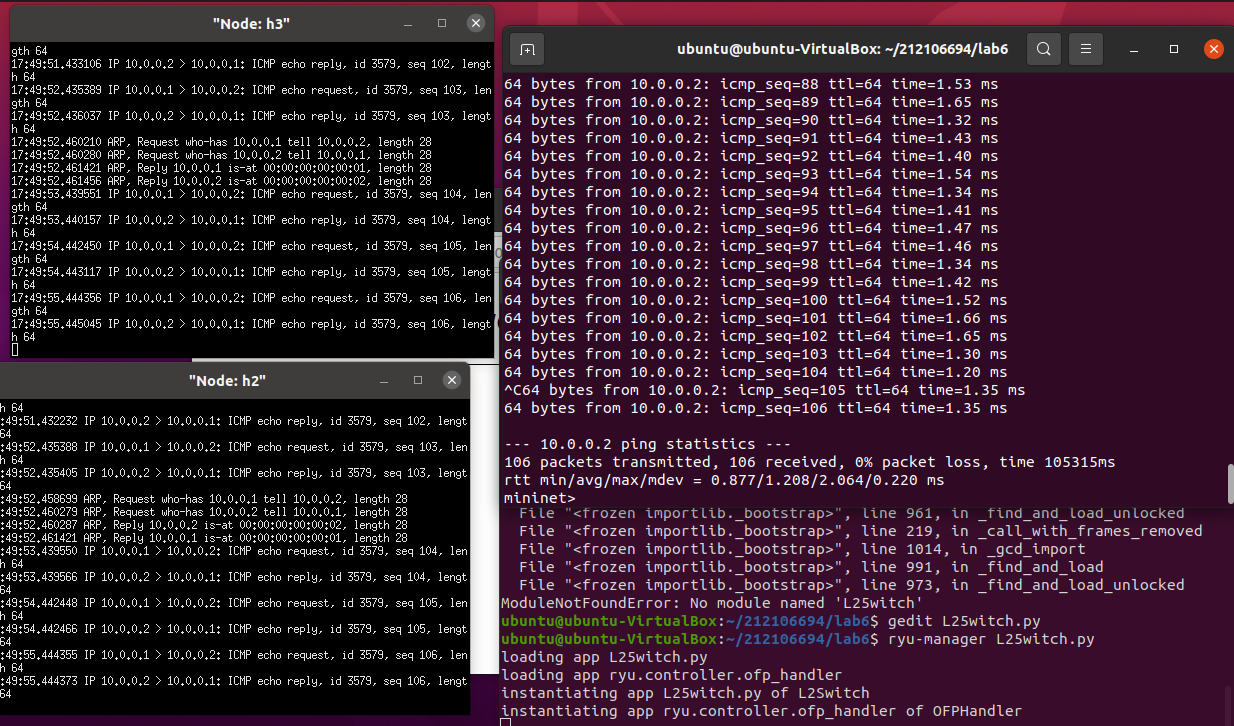The image size is (1234, 726).
Task: Click the "gedit L2Switch.py" command line
Action: tap(964, 621)
